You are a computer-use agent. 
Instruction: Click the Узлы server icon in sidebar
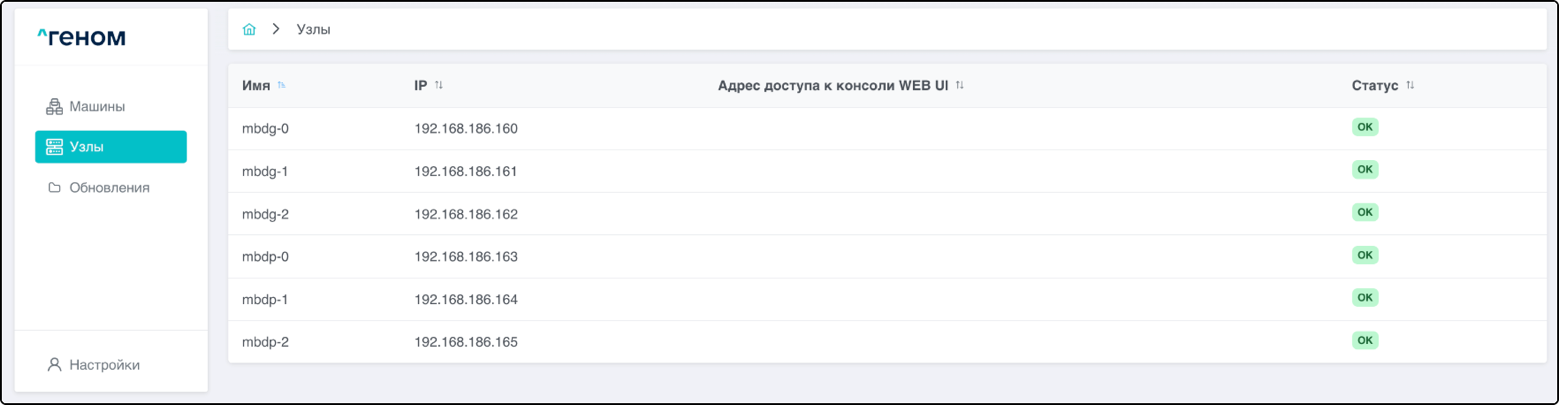55,147
